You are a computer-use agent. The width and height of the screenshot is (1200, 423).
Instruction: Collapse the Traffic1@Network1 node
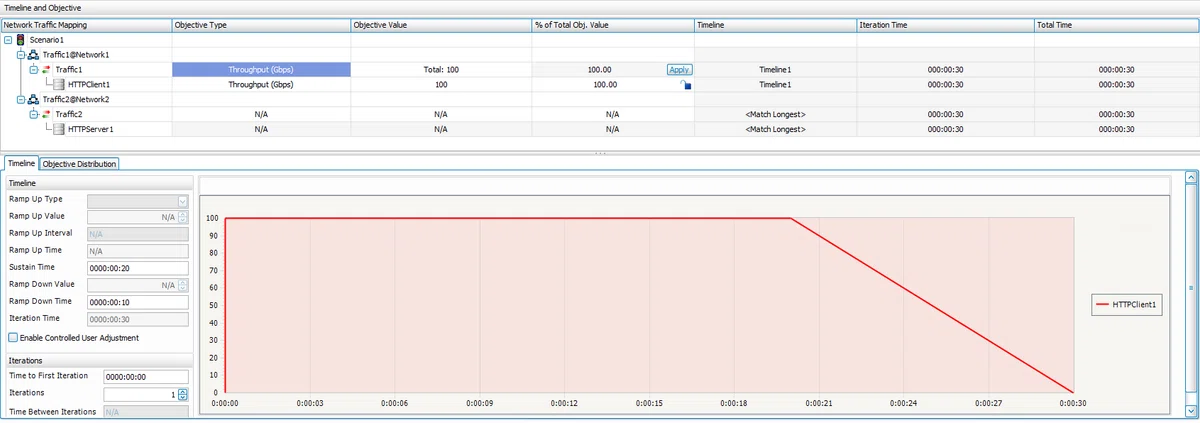(x=20, y=54)
